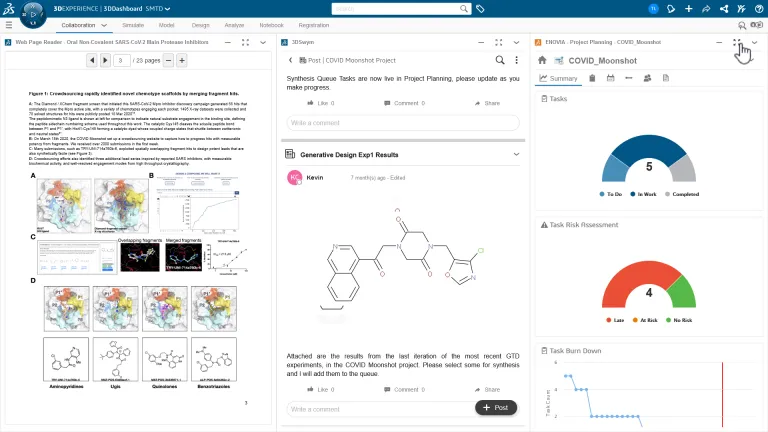Image resolution: width=768 pixels, height=432 pixels.
Task: Click the panel toggle icon at far right
Action: [x=757, y=25]
